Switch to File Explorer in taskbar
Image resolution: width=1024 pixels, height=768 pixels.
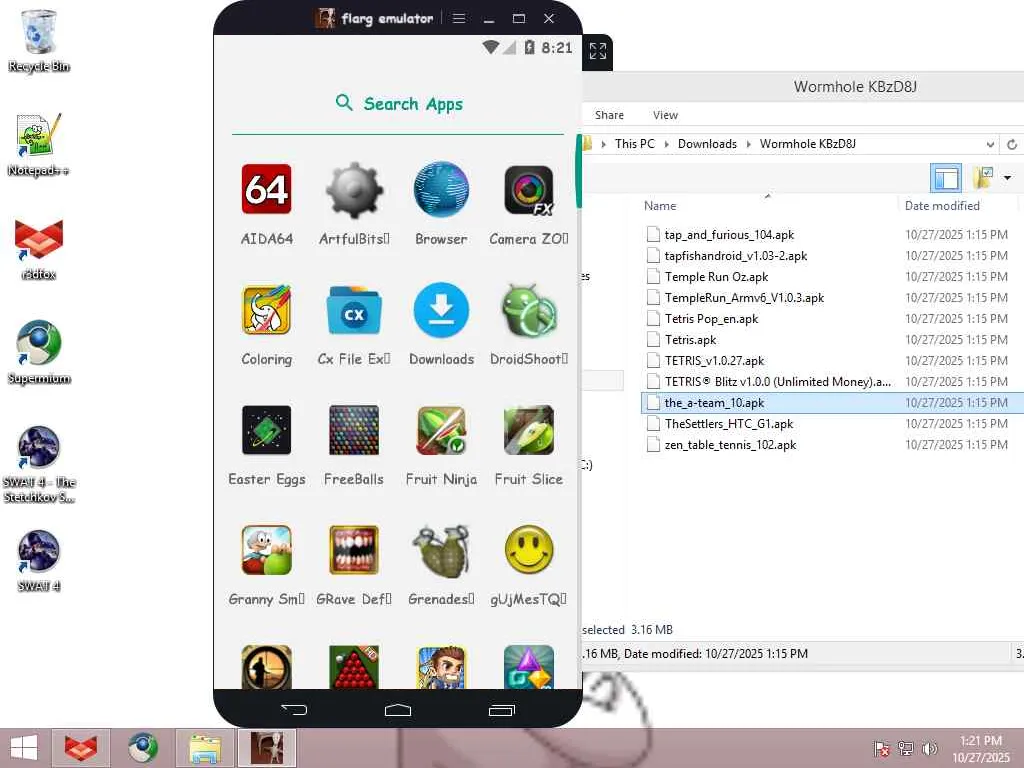pyautogui.click(x=204, y=748)
